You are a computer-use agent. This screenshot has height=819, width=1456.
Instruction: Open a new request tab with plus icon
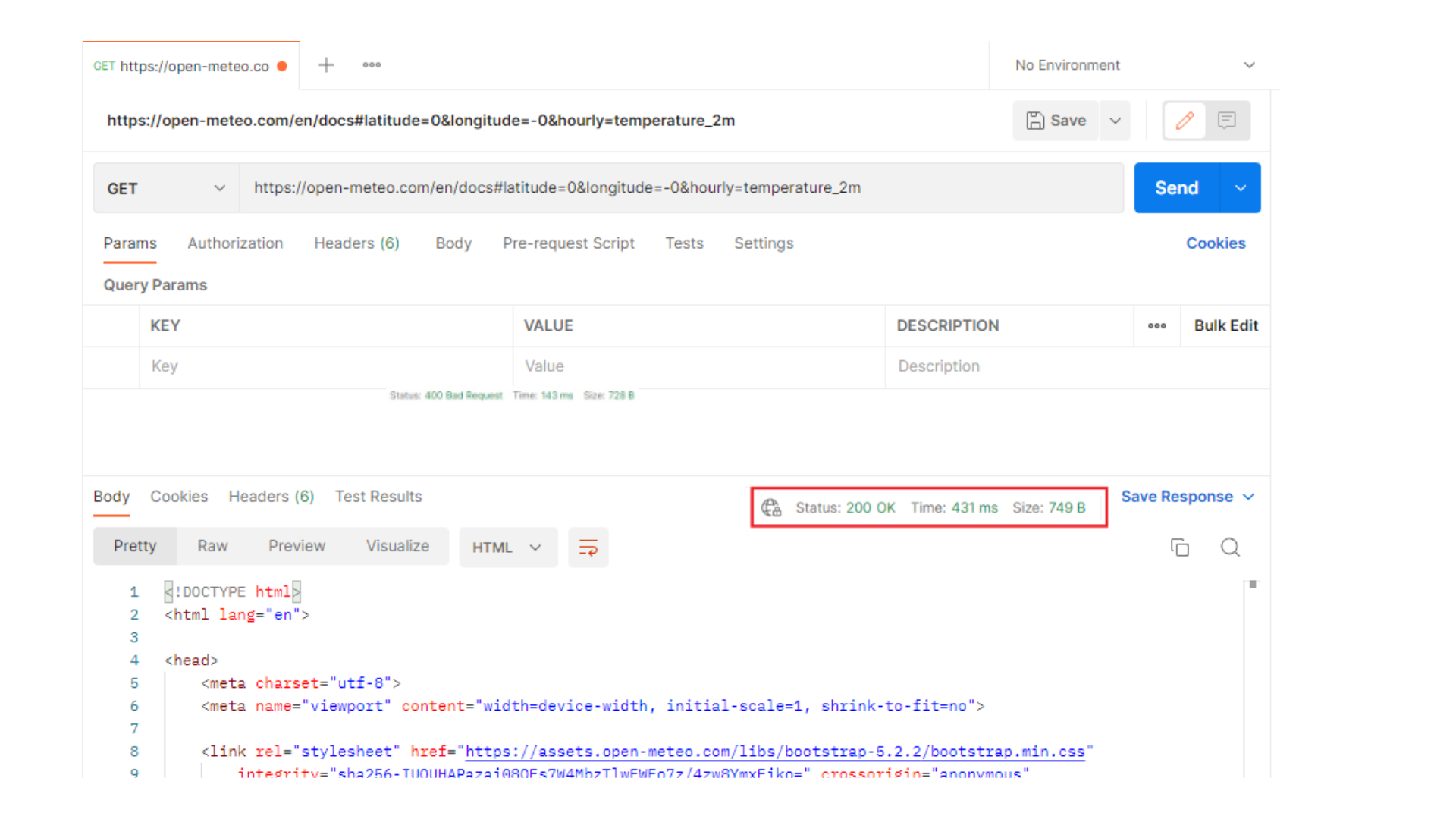pos(326,65)
